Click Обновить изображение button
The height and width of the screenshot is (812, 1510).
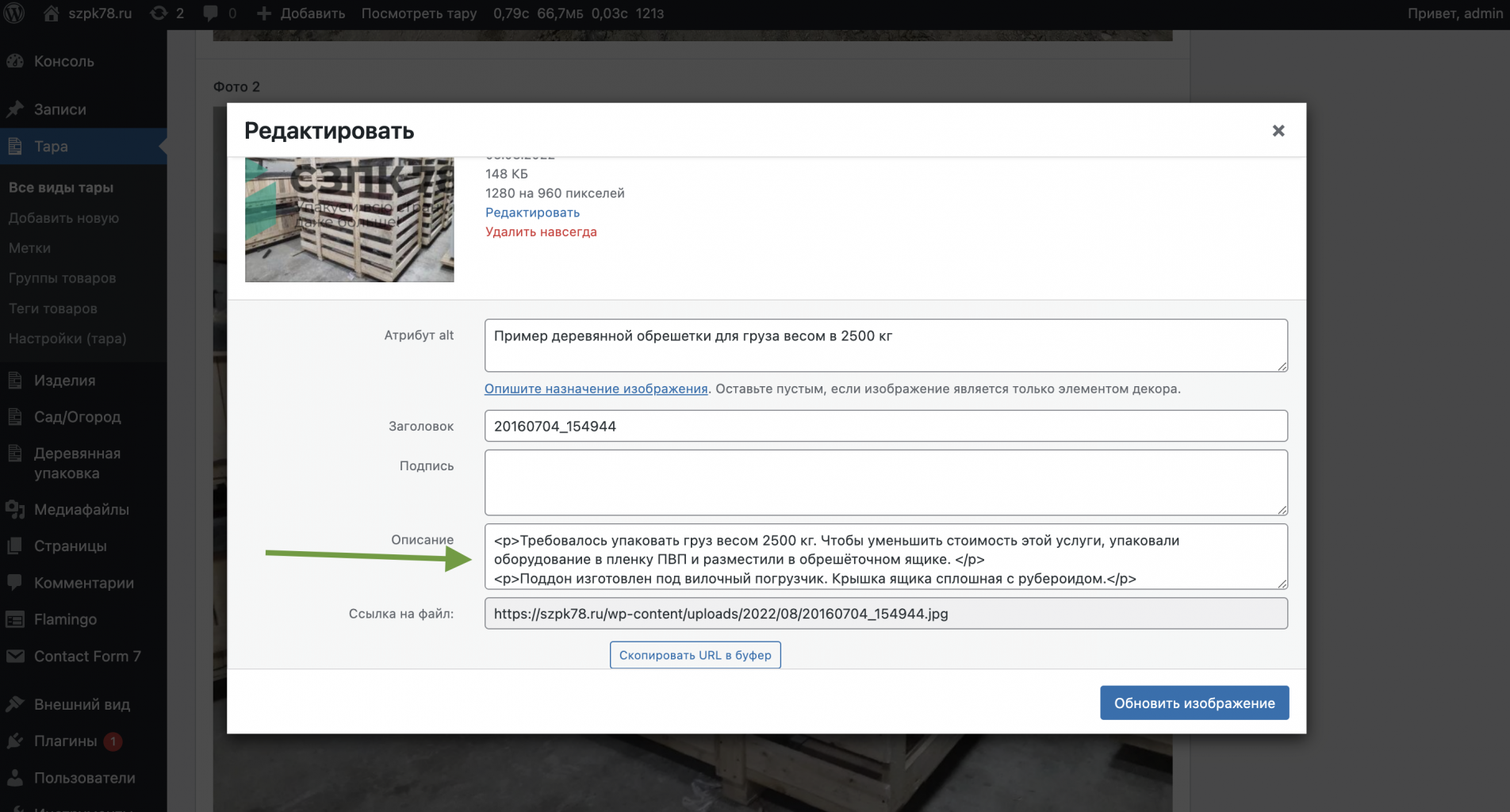[1194, 703]
